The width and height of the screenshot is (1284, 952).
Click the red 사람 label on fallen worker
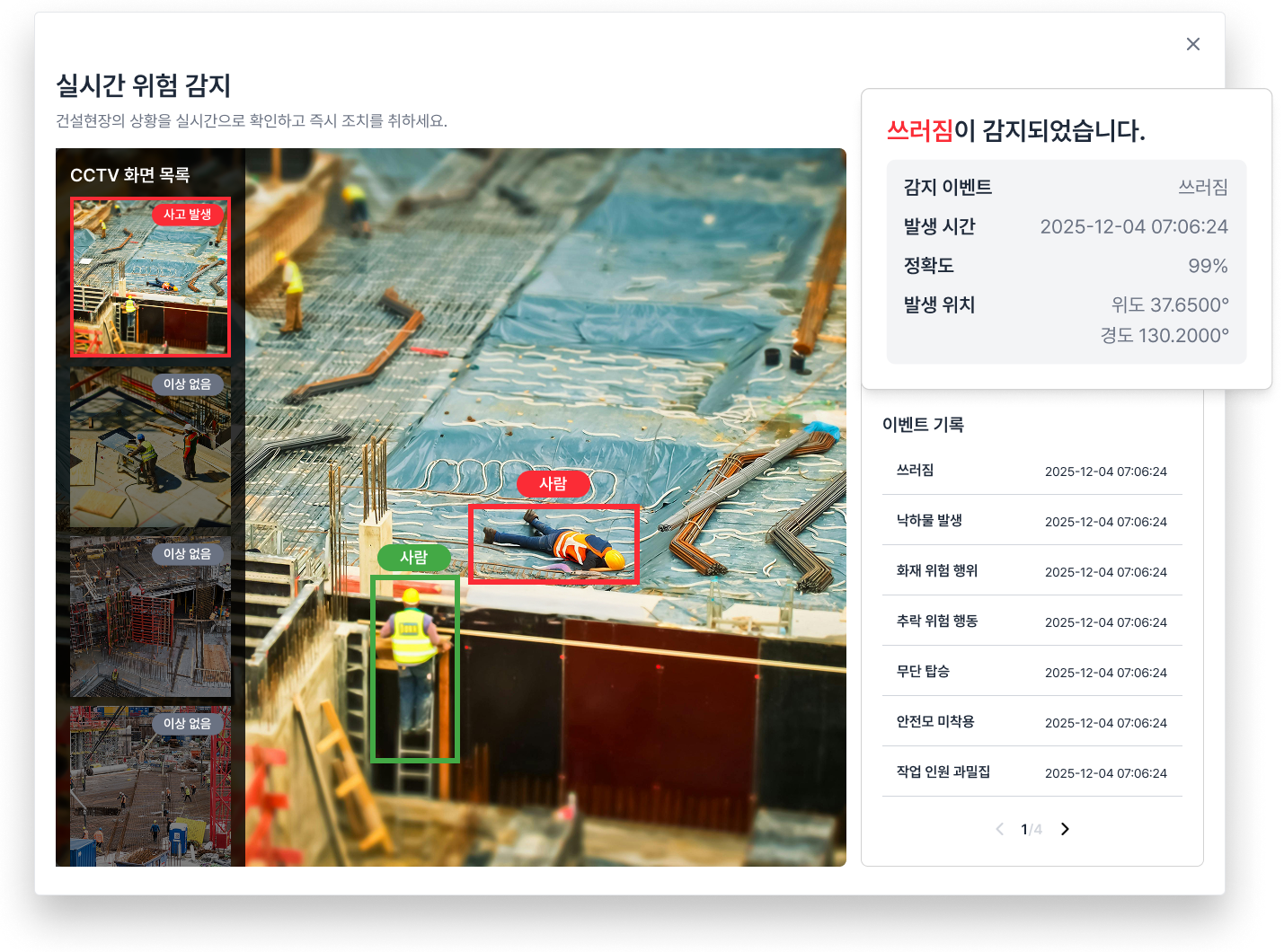coord(553,484)
